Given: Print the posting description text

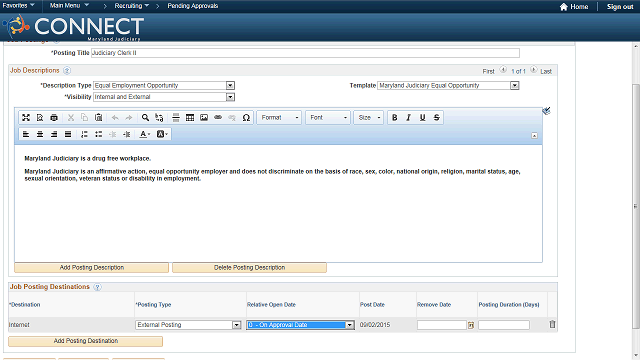Looking at the screenshot, I should [54, 118].
